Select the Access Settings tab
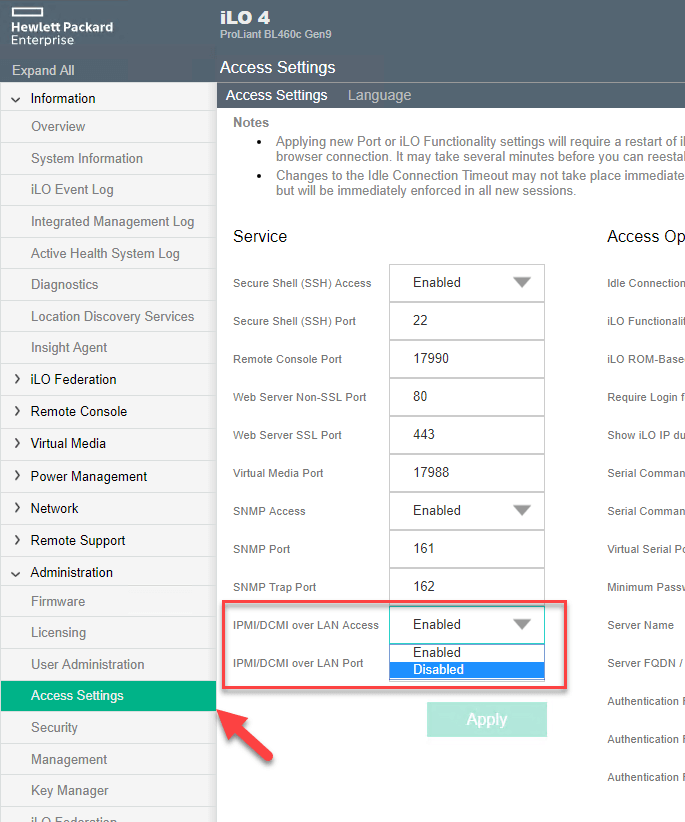Image resolution: width=685 pixels, height=822 pixels. tap(277, 95)
